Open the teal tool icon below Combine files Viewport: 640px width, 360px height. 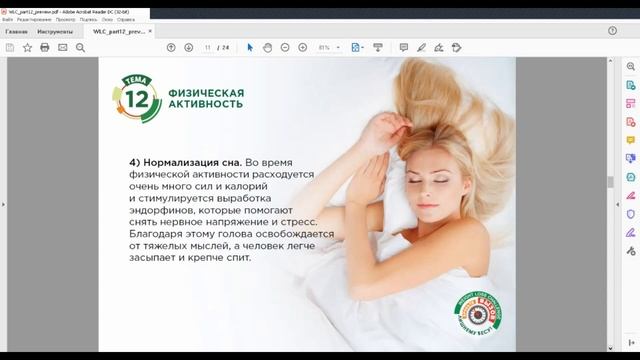(631, 177)
